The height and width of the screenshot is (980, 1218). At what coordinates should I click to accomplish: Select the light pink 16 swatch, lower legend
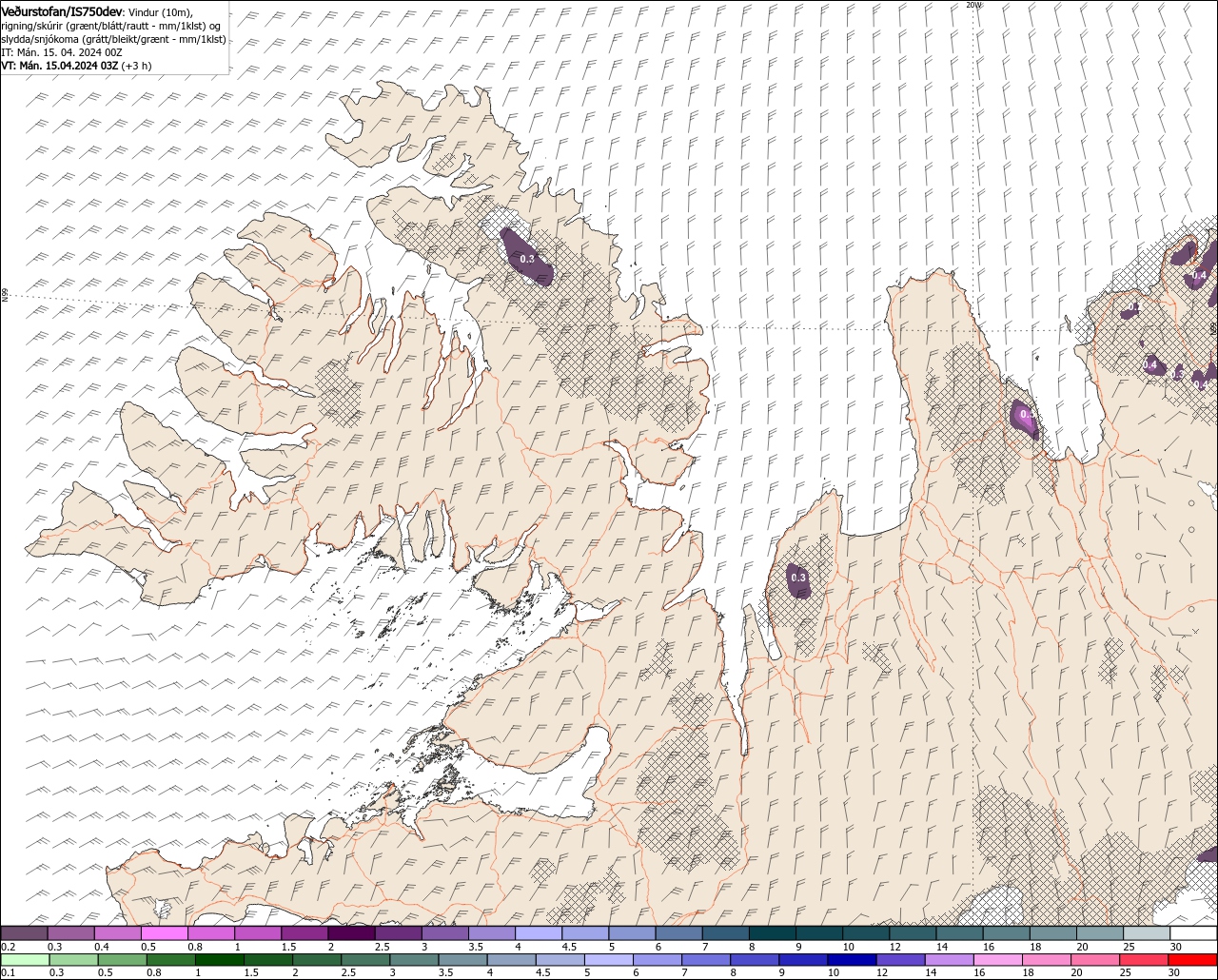(999, 959)
